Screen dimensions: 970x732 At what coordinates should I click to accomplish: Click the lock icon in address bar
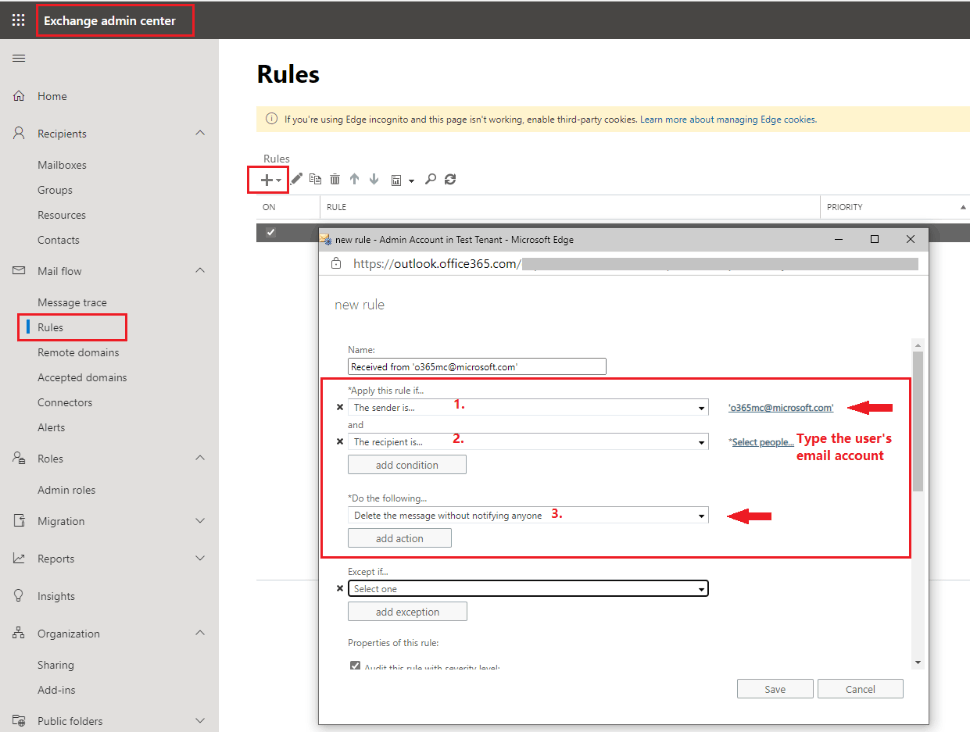point(336,264)
